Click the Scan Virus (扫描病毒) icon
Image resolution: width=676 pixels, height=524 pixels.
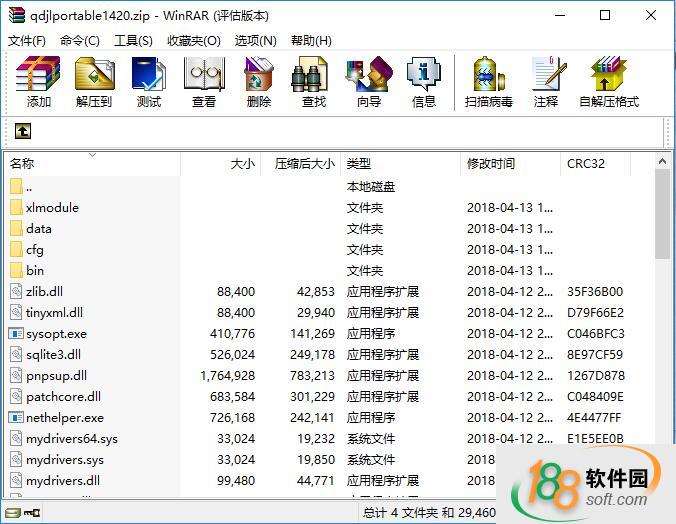[489, 81]
